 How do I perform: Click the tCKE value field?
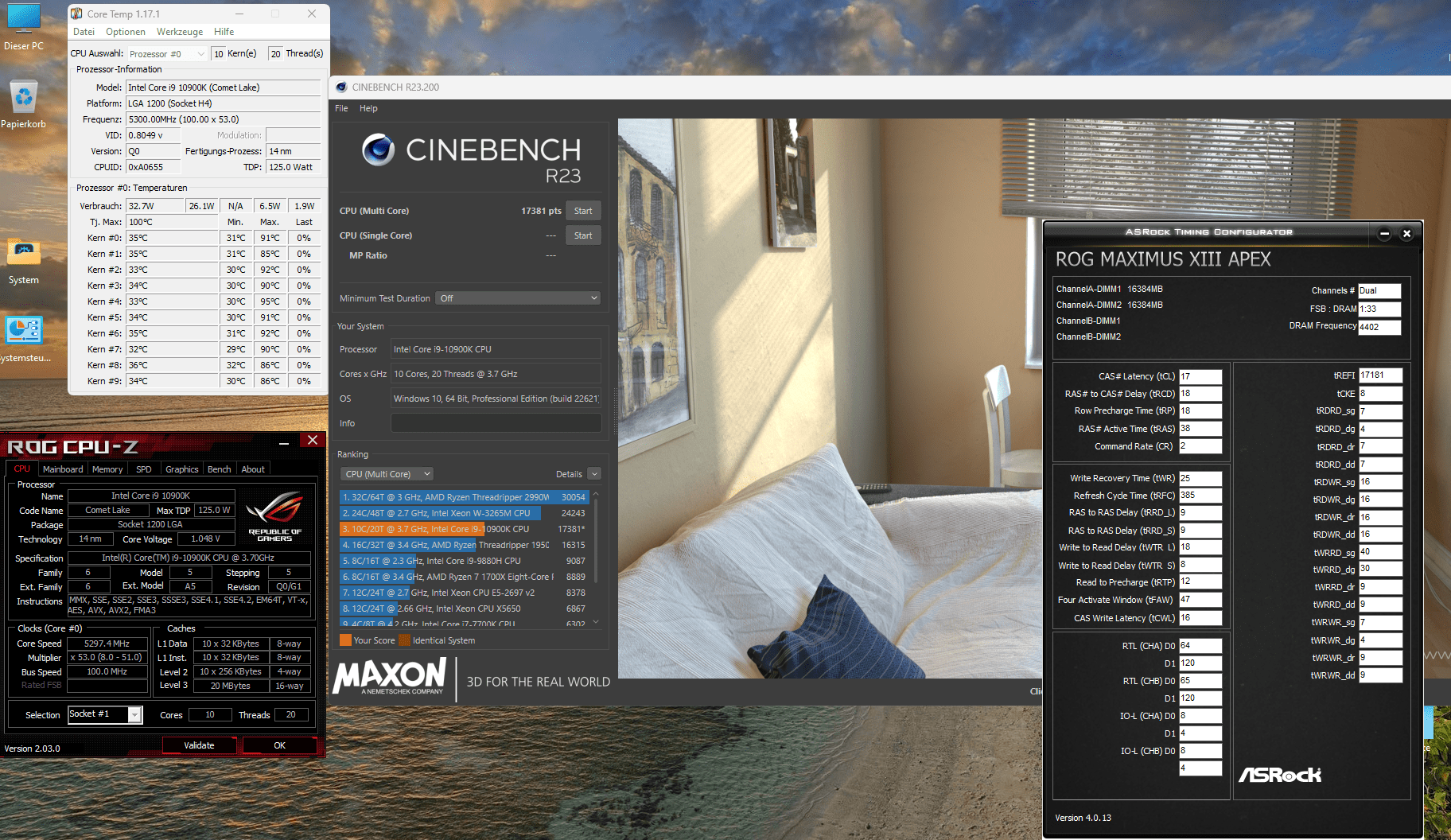(x=1380, y=394)
